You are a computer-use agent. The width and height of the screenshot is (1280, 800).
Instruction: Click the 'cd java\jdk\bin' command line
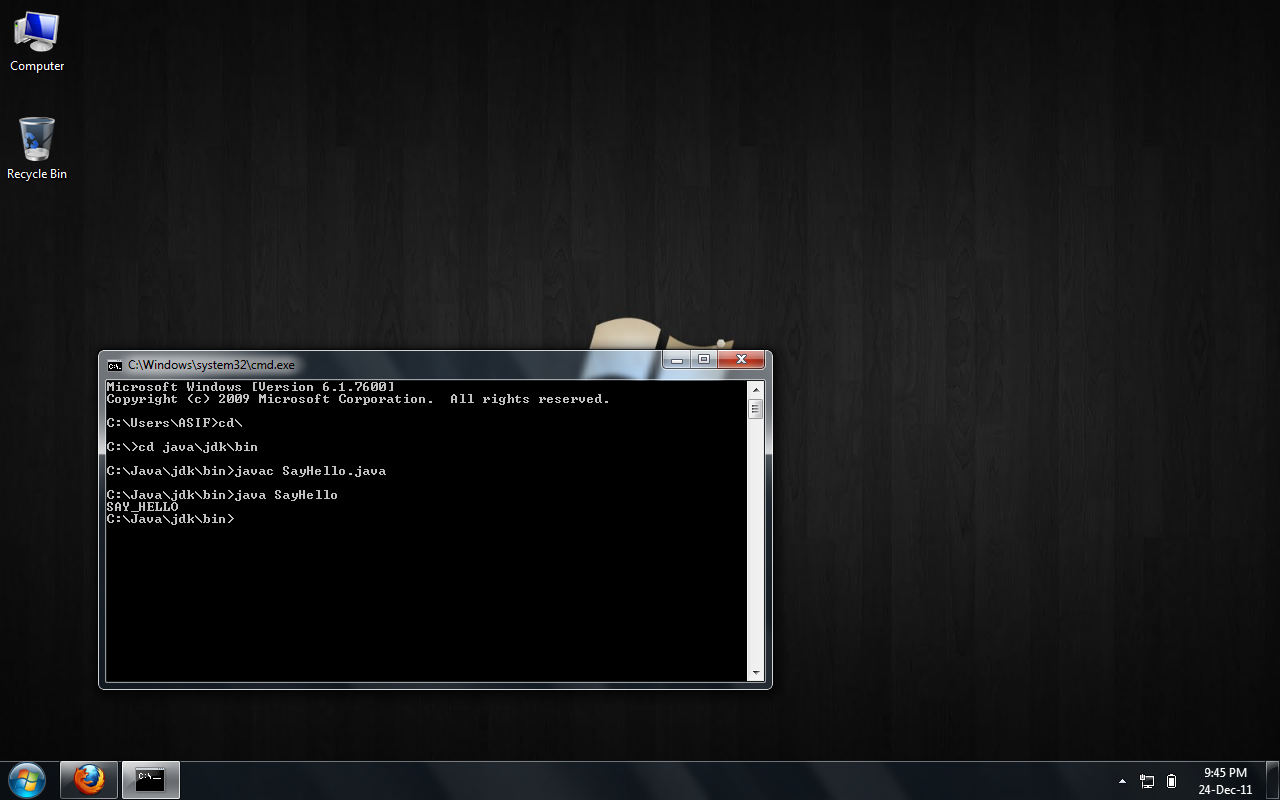tap(182, 447)
